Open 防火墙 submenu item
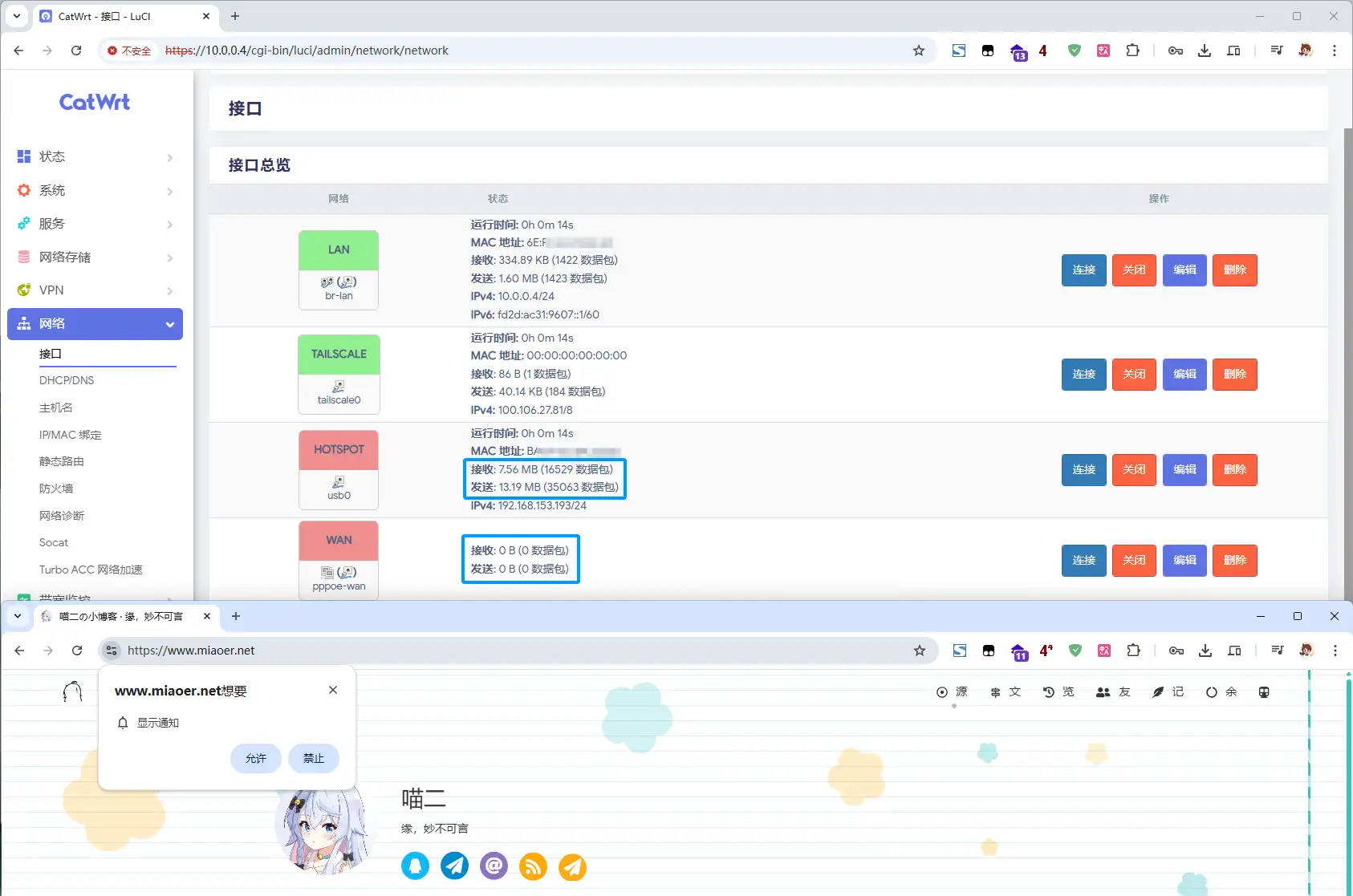 tap(56, 489)
